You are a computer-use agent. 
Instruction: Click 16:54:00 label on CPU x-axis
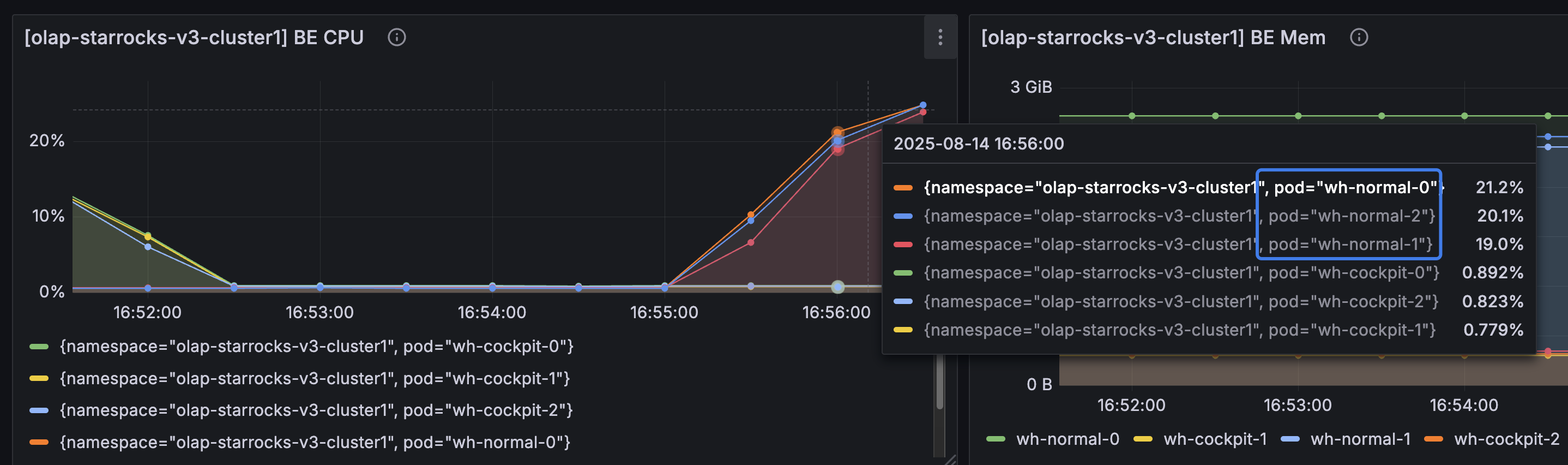click(492, 313)
